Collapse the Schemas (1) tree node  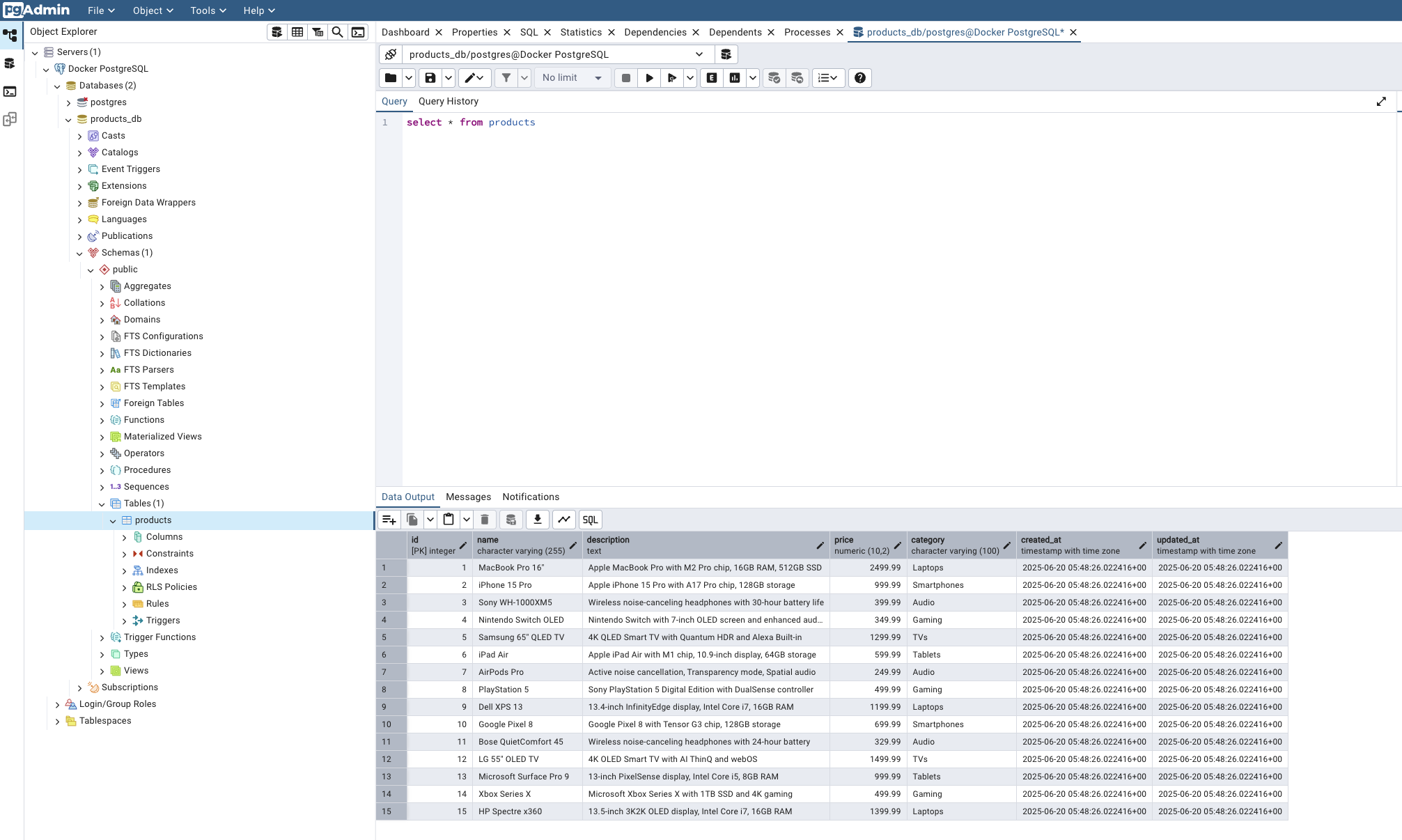tap(79, 253)
